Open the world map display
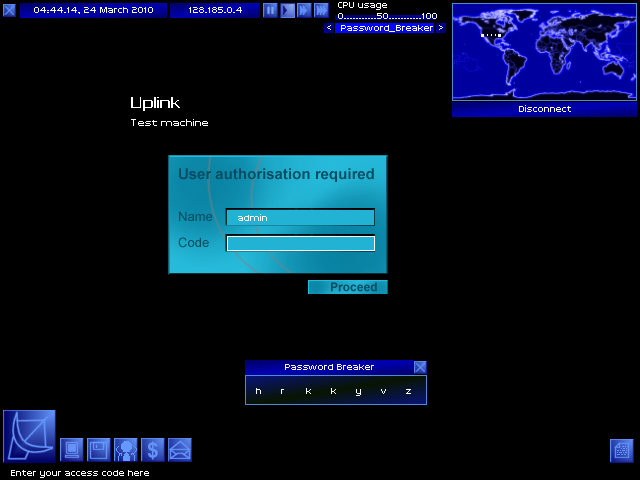Viewport: 640px width, 480px height. coord(544,52)
